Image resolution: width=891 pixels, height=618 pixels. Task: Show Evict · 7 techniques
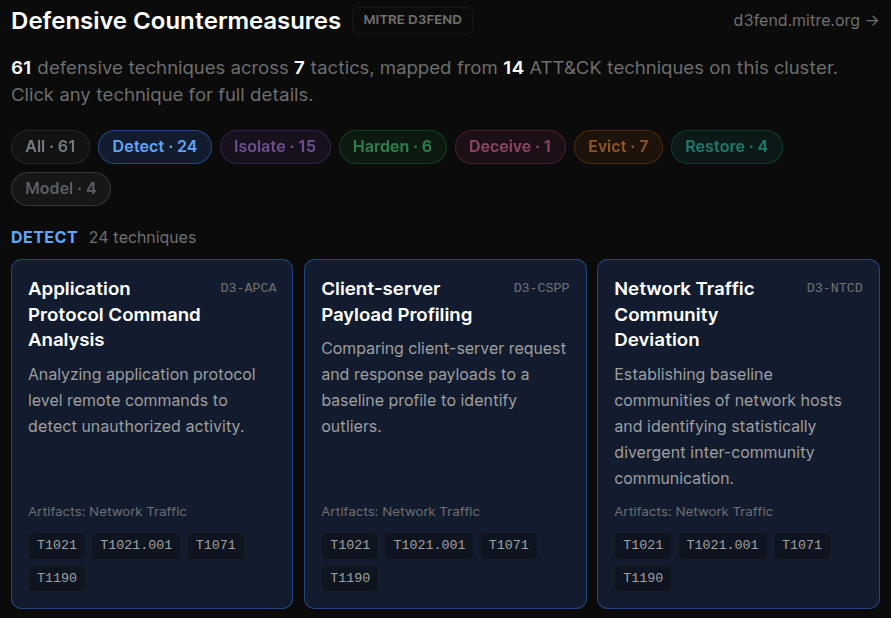pyautogui.click(x=618, y=147)
